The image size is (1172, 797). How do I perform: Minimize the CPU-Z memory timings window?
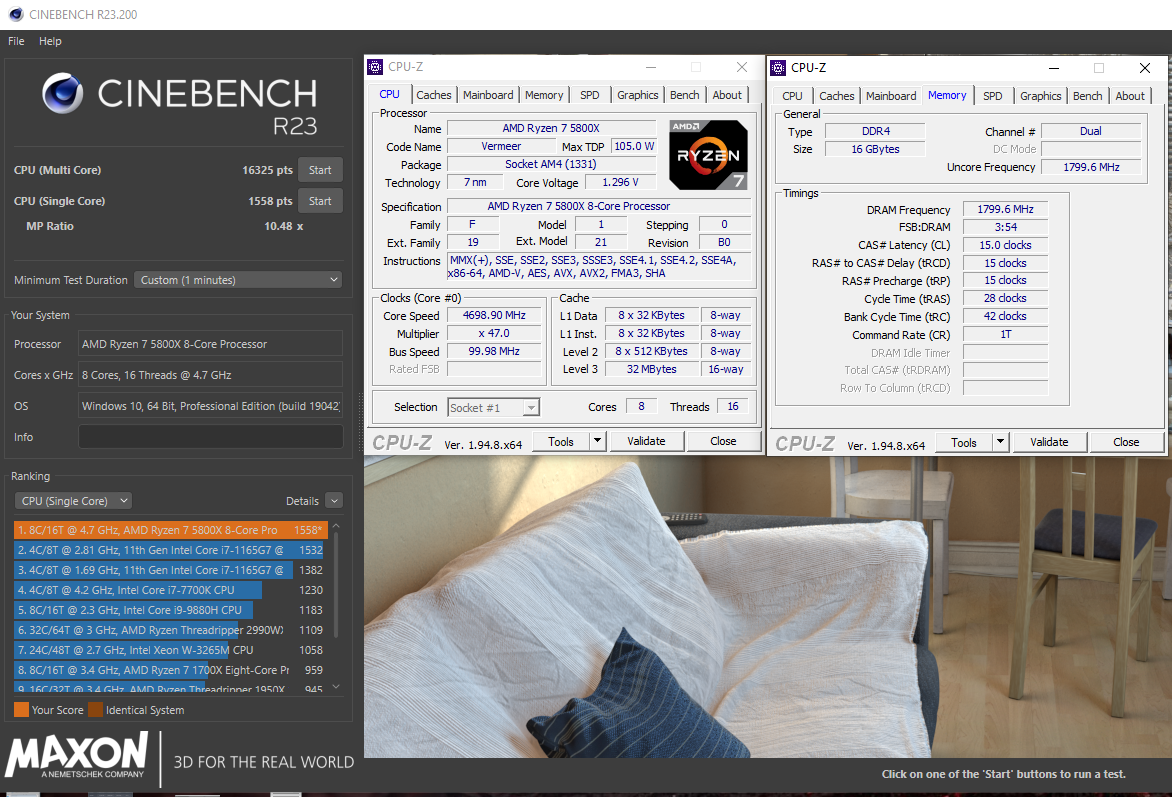(x=1054, y=68)
